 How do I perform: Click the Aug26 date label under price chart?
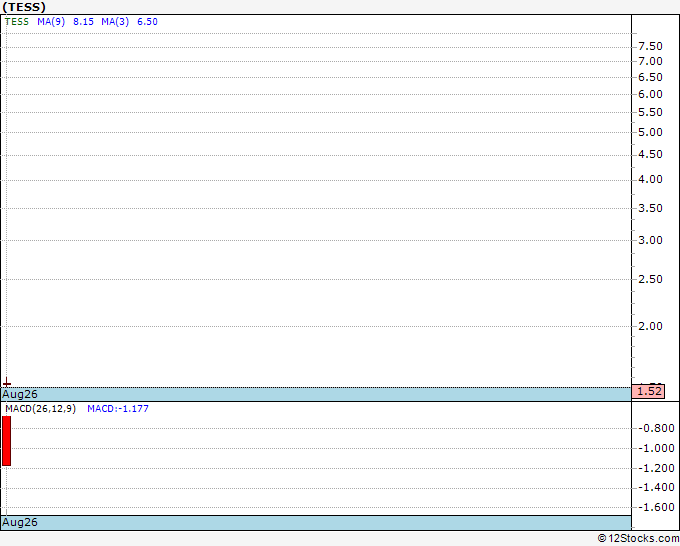(20, 394)
